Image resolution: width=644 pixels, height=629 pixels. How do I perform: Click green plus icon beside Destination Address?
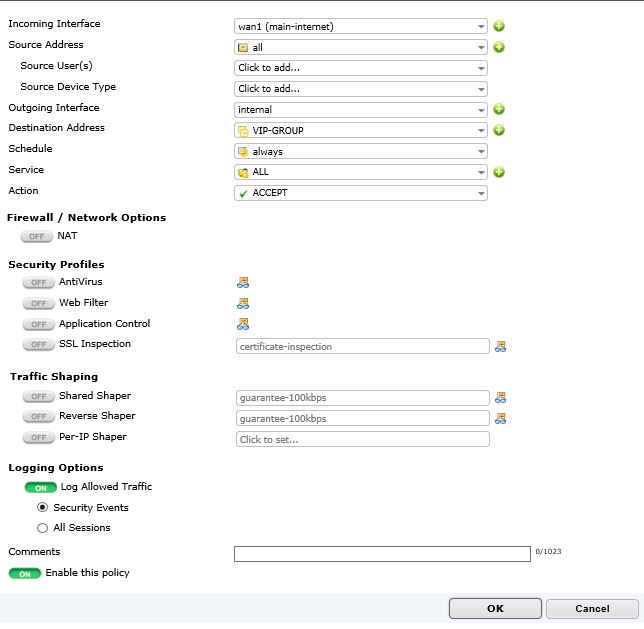pyautogui.click(x=499, y=130)
